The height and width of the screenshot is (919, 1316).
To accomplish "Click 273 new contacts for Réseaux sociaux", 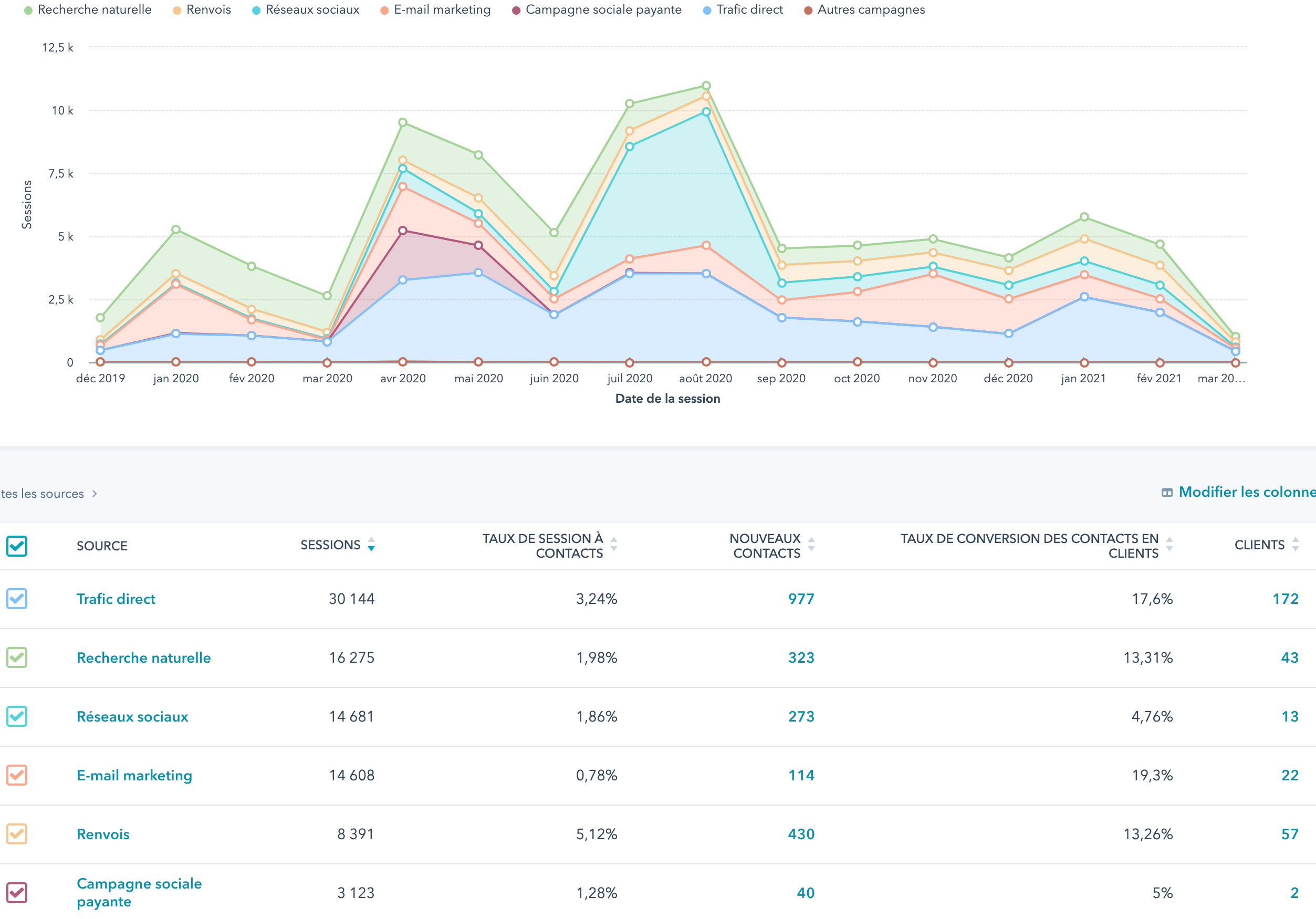I will pyautogui.click(x=801, y=716).
